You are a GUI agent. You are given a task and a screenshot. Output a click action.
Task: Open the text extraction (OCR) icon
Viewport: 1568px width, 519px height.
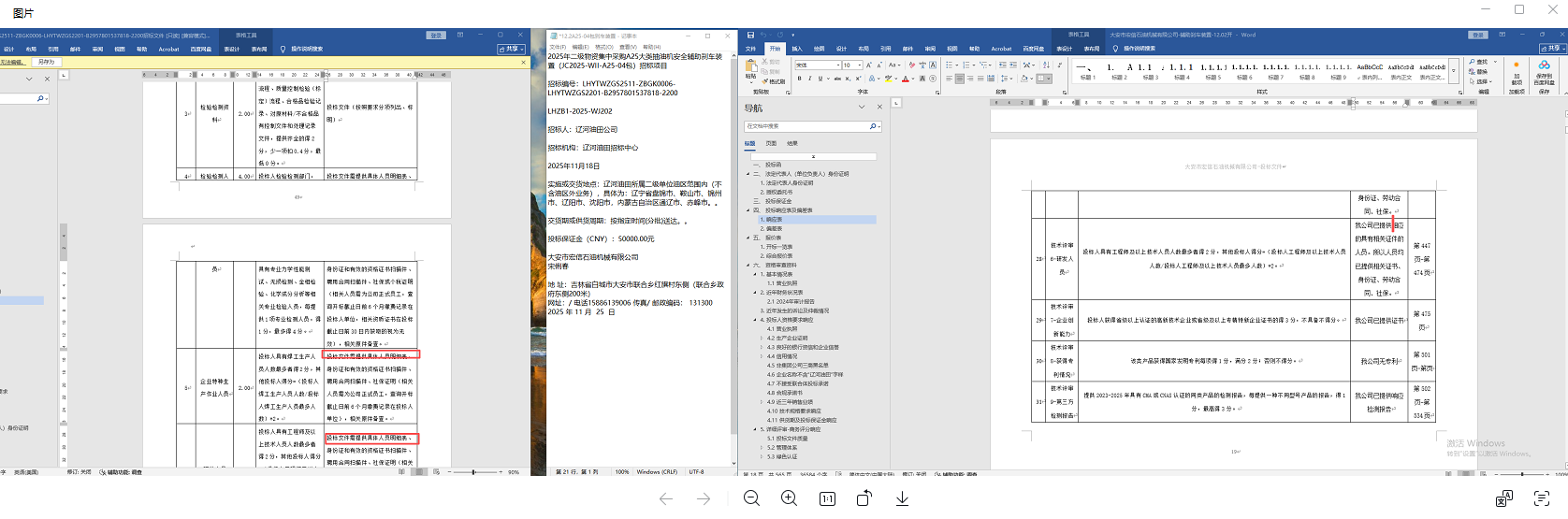tap(1542, 499)
